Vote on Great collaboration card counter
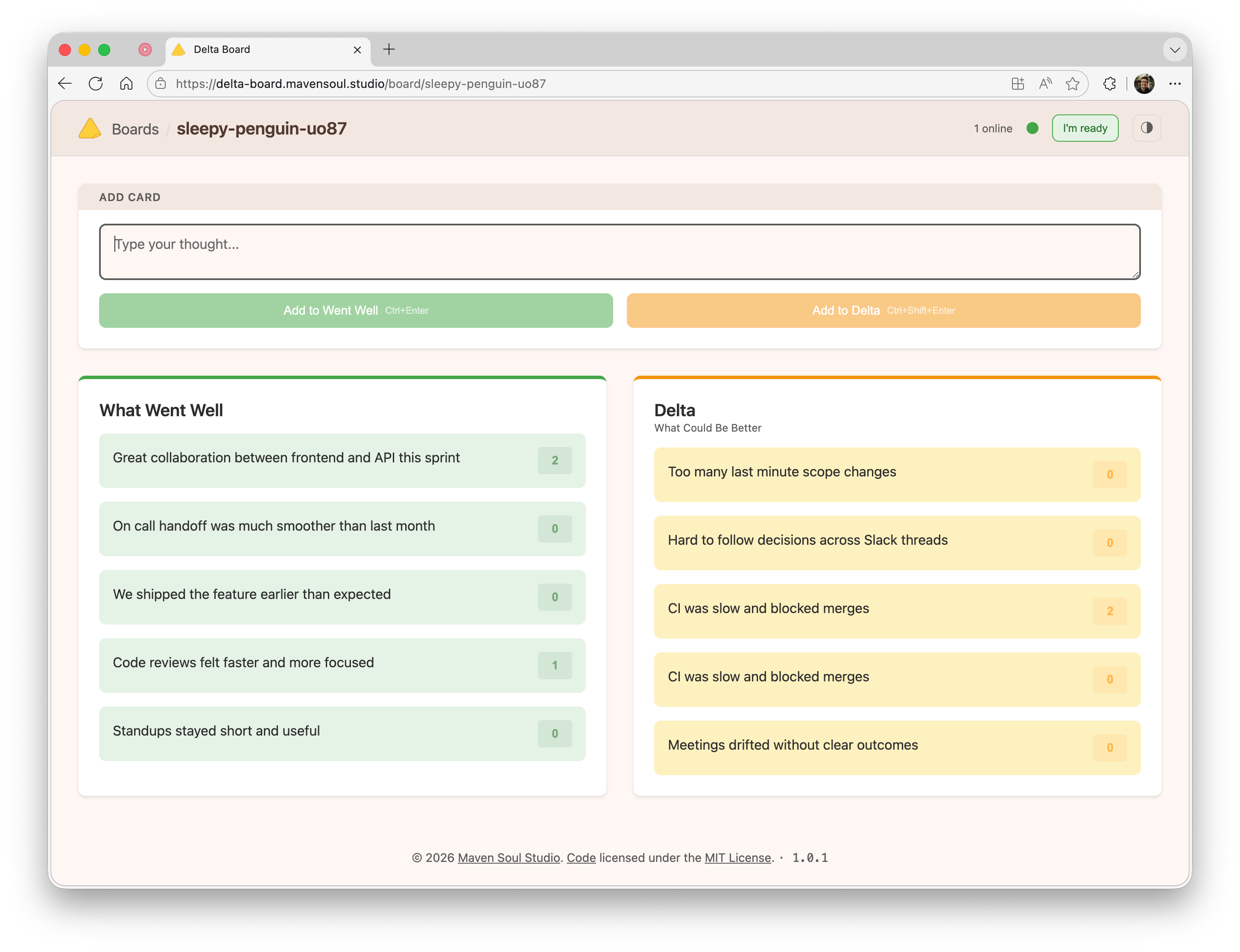The width and height of the screenshot is (1240, 952). 554,460
